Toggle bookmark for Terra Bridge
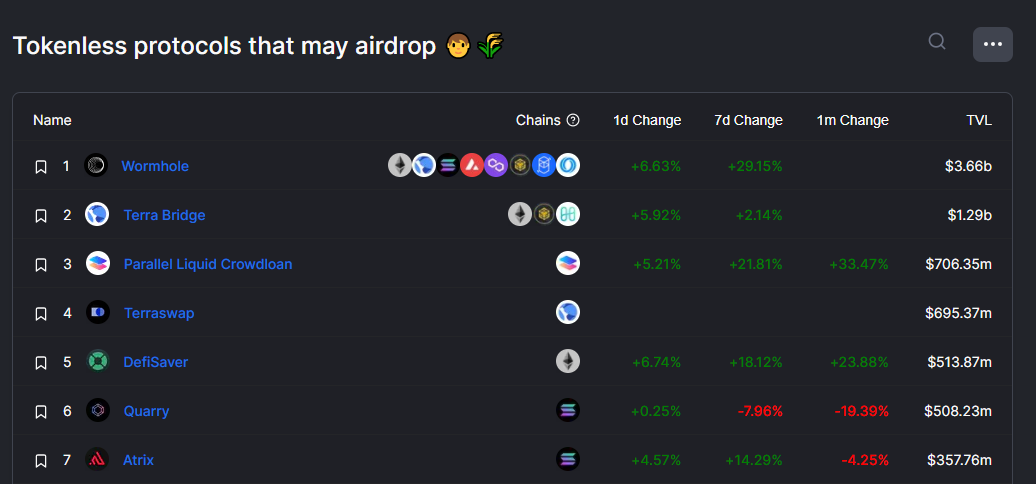Viewport: 1036px width, 484px height. pyautogui.click(x=41, y=216)
